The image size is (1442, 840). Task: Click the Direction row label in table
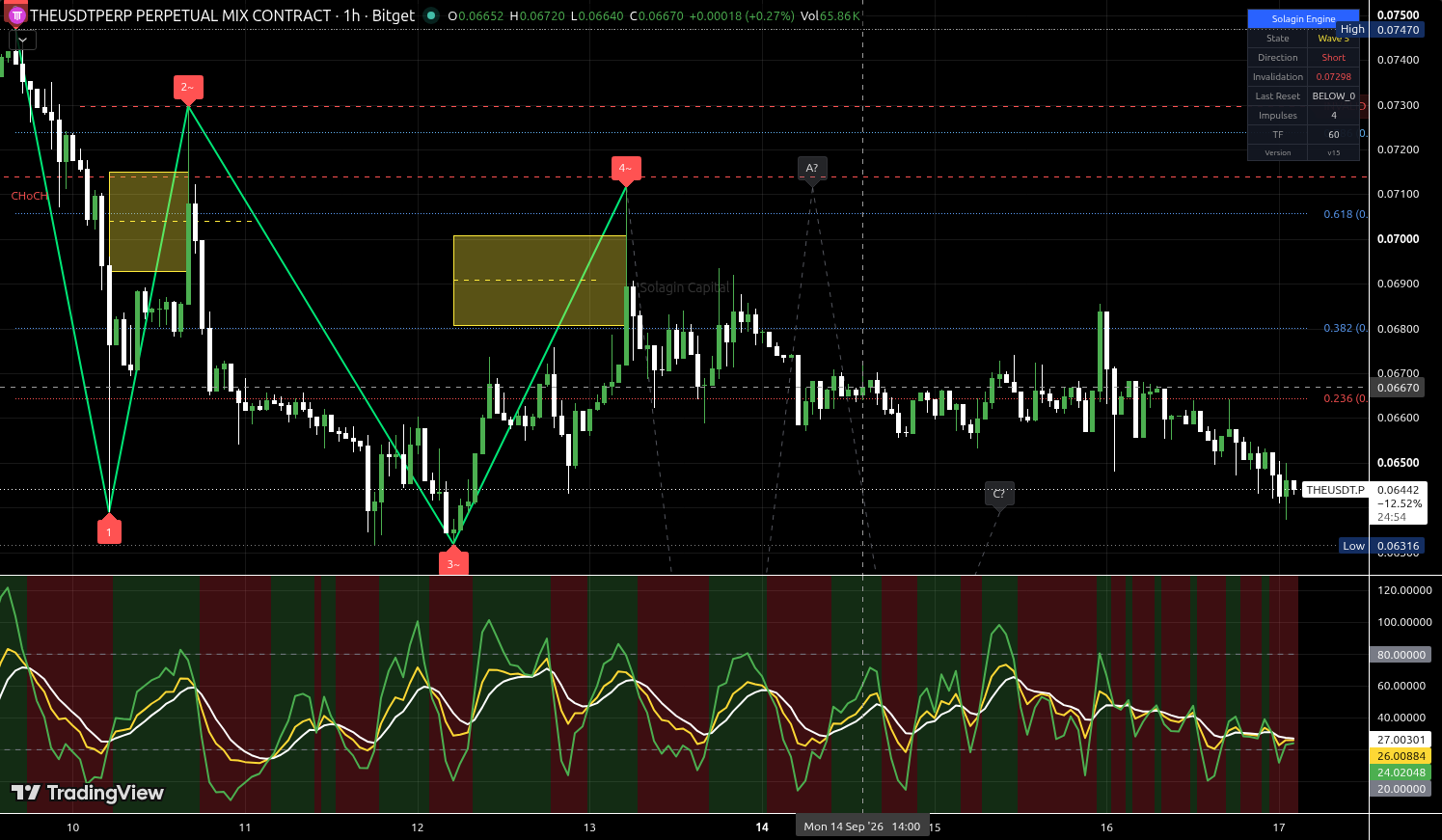(x=1277, y=58)
